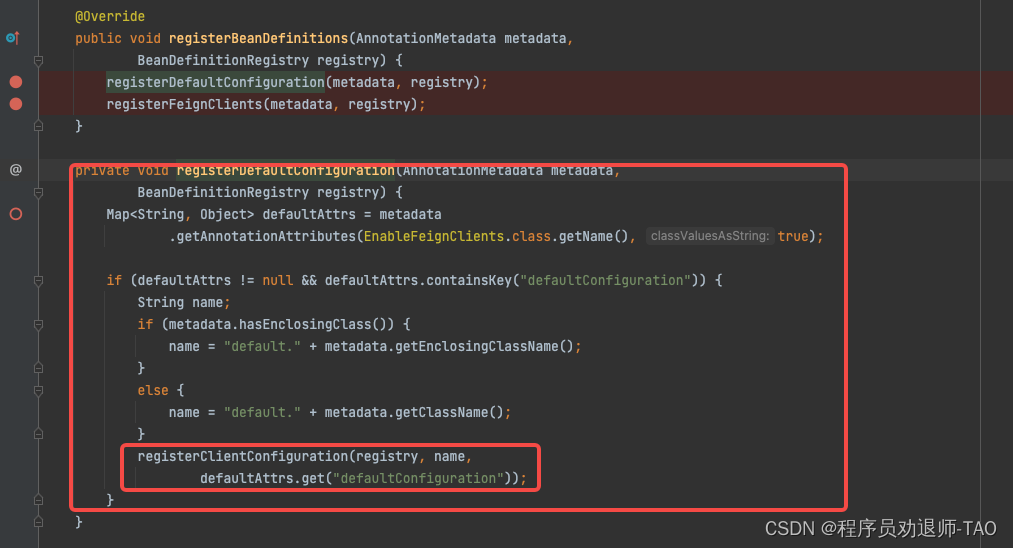Viewport: 1013px width, 548px height.
Task: Click registerFeignClients method call
Action: [x=184, y=104]
